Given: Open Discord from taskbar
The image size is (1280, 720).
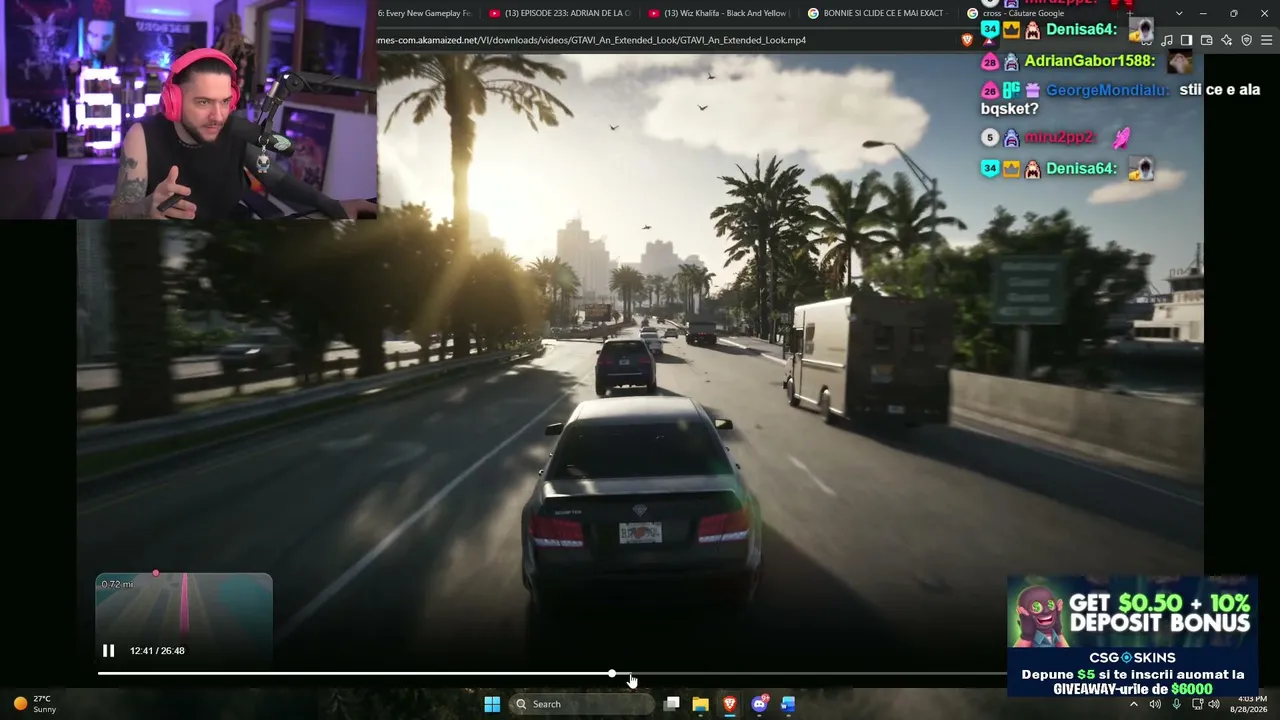Looking at the screenshot, I should pos(759,704).
